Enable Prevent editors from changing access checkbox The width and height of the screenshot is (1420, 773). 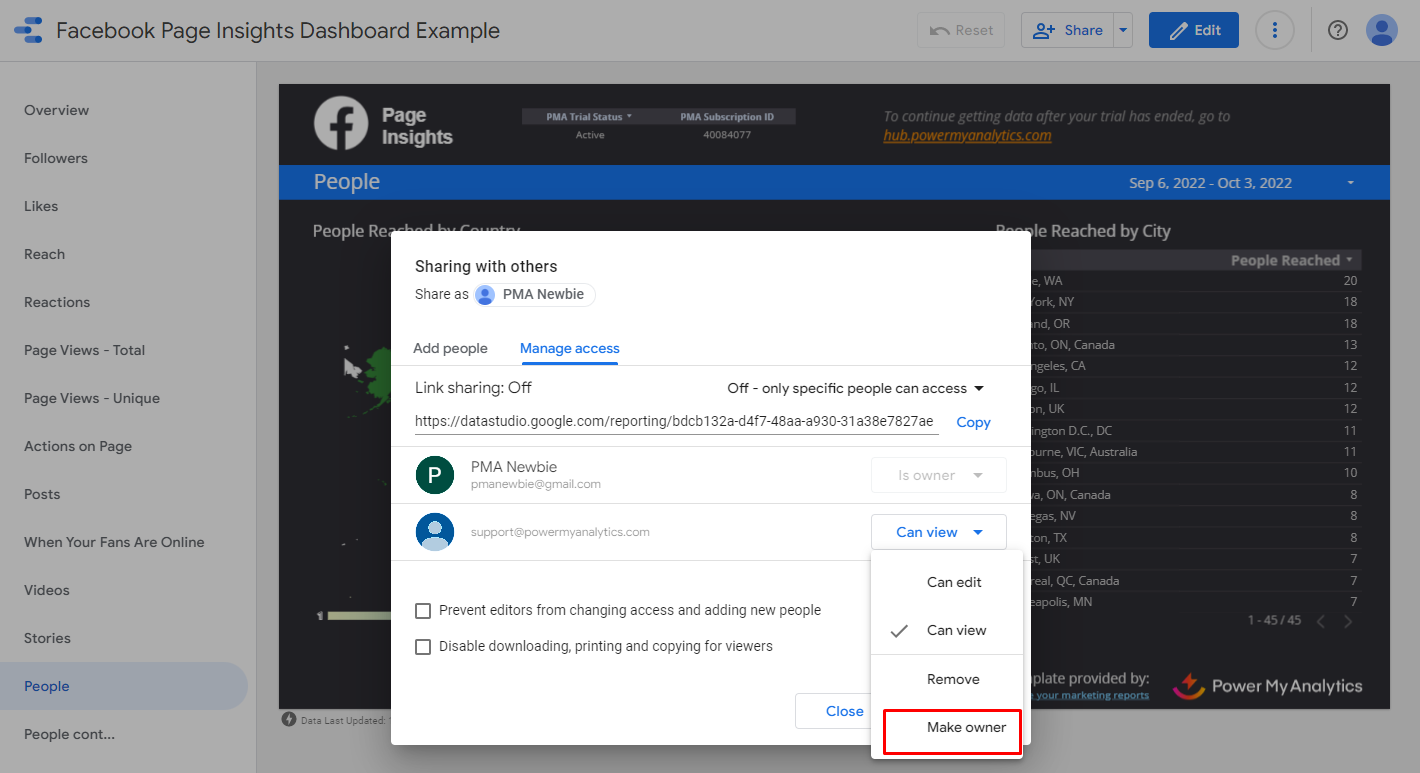pos(423,610)
